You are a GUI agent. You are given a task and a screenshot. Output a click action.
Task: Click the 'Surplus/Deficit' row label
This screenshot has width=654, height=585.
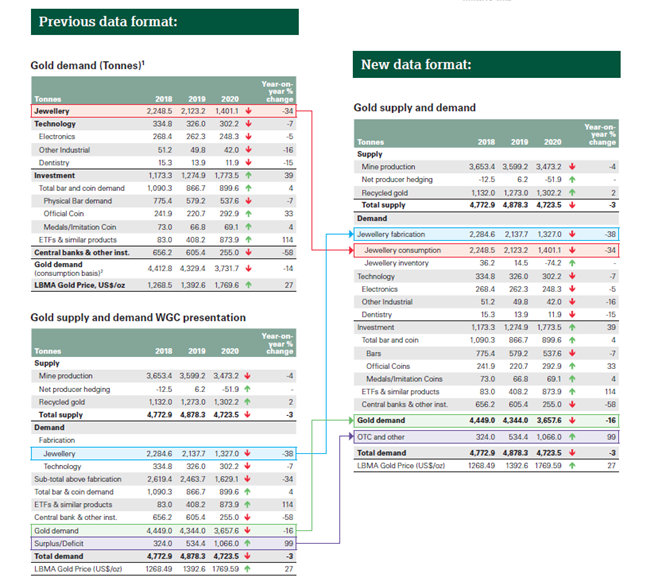coord(59,543)
